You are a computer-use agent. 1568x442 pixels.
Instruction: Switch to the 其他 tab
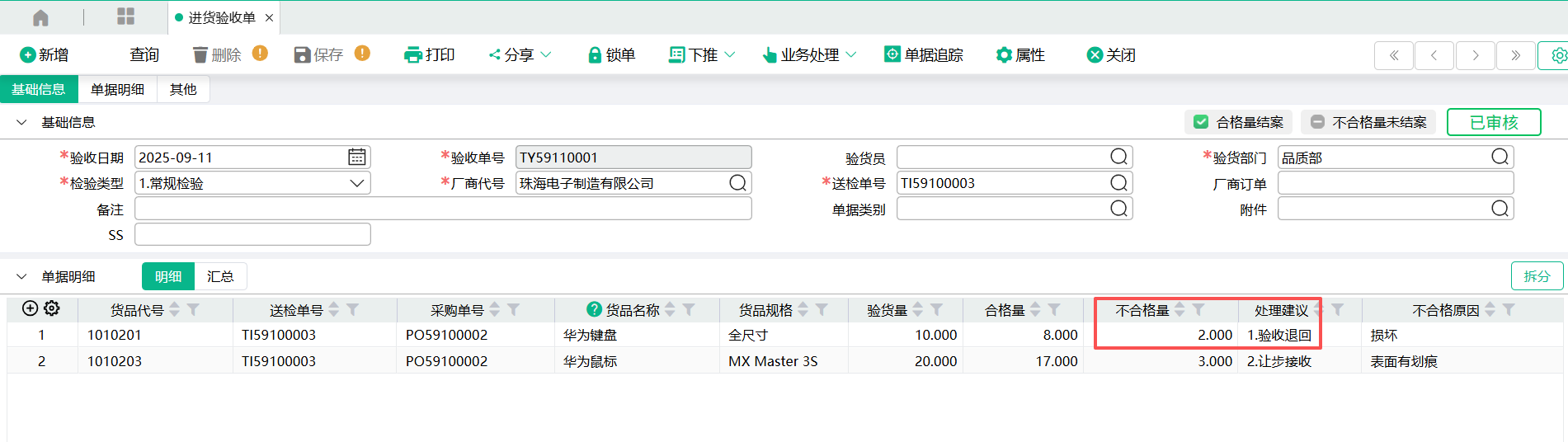pos(183,89)
